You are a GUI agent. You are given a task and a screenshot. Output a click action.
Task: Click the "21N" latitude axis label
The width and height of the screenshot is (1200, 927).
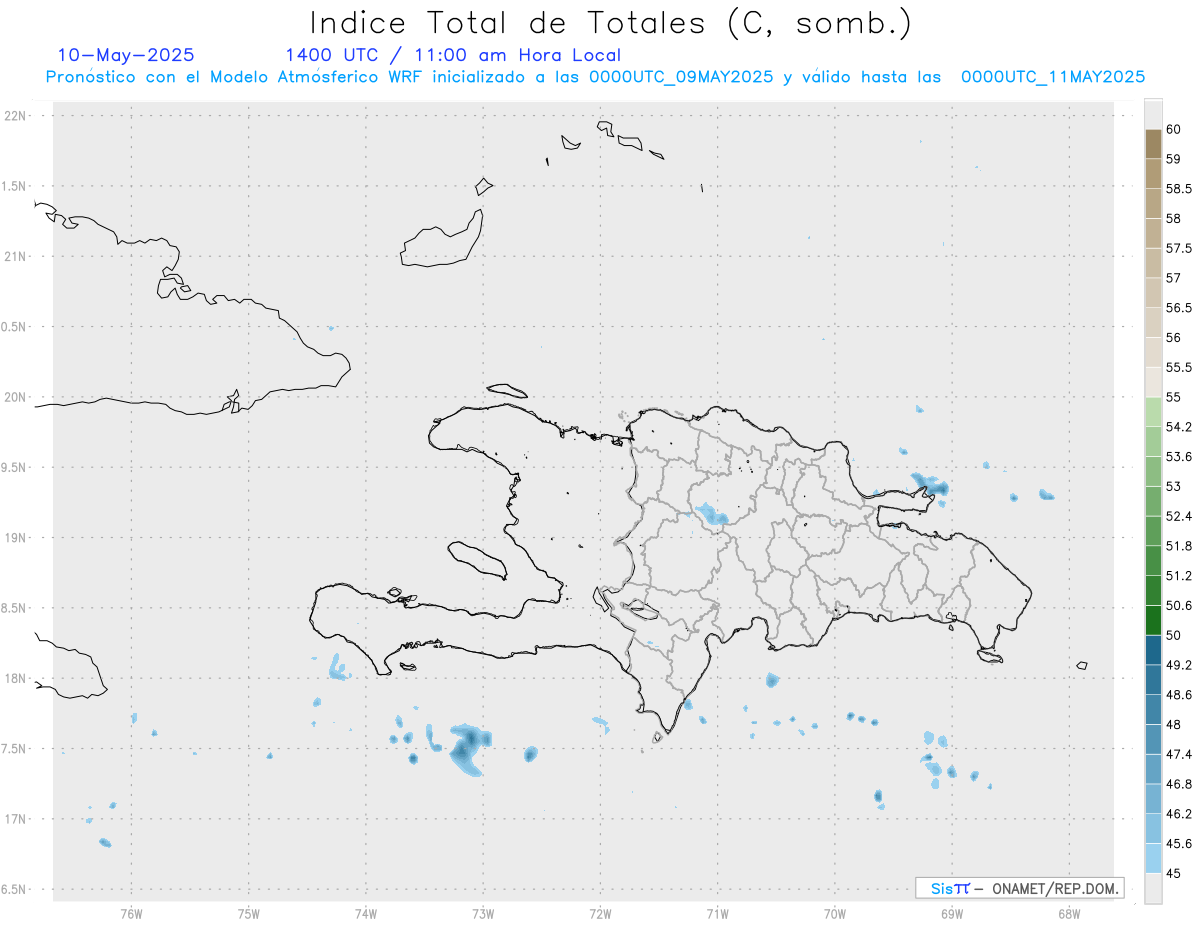[x=17, y=256]
